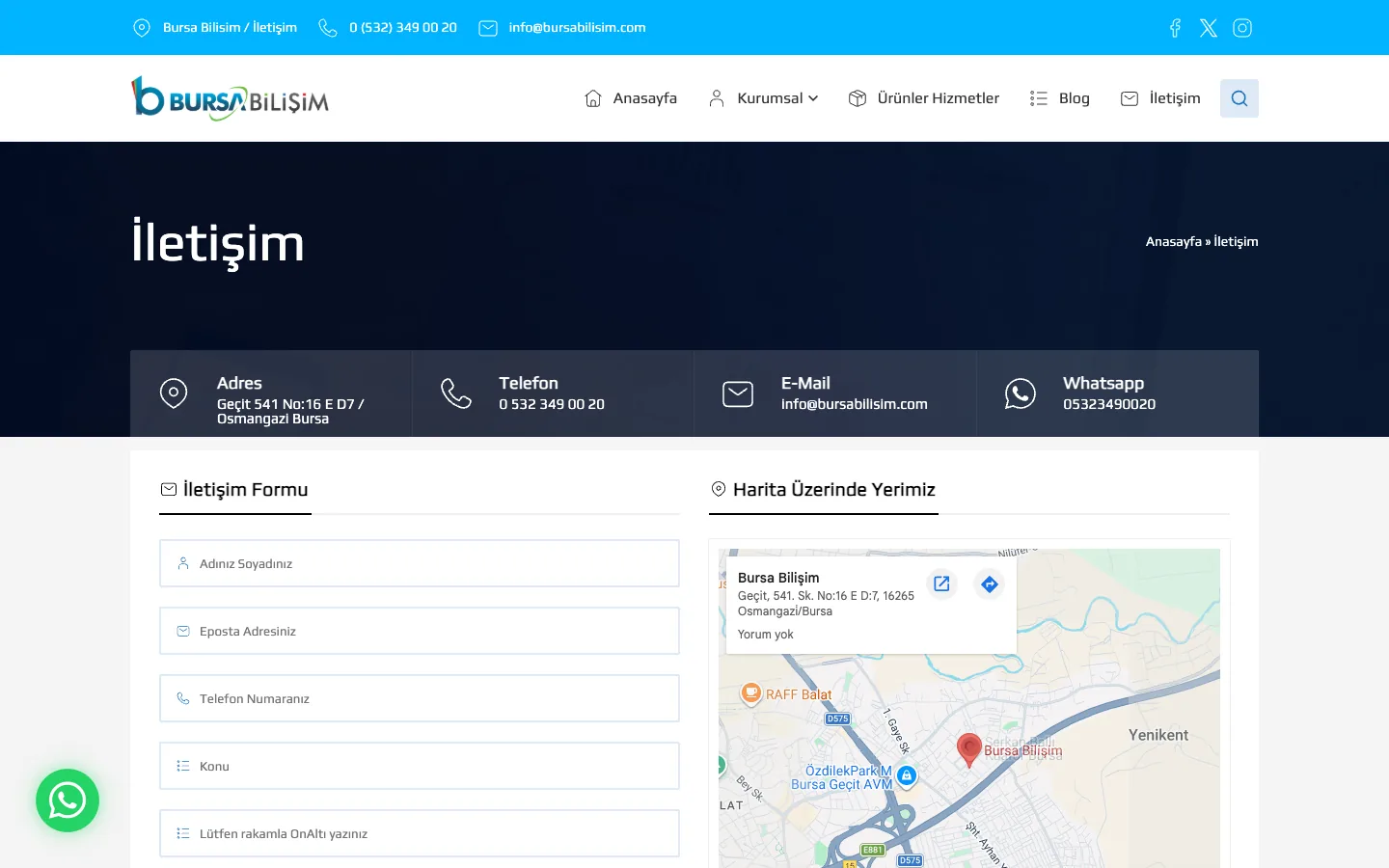Click the 0 532 349 00 20 Telefon card number
1389x868 pixels.
tap(552, 405)
